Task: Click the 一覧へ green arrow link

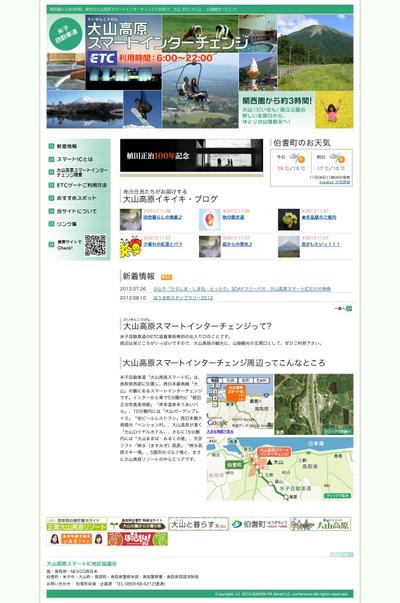Action: click(343, 308)
